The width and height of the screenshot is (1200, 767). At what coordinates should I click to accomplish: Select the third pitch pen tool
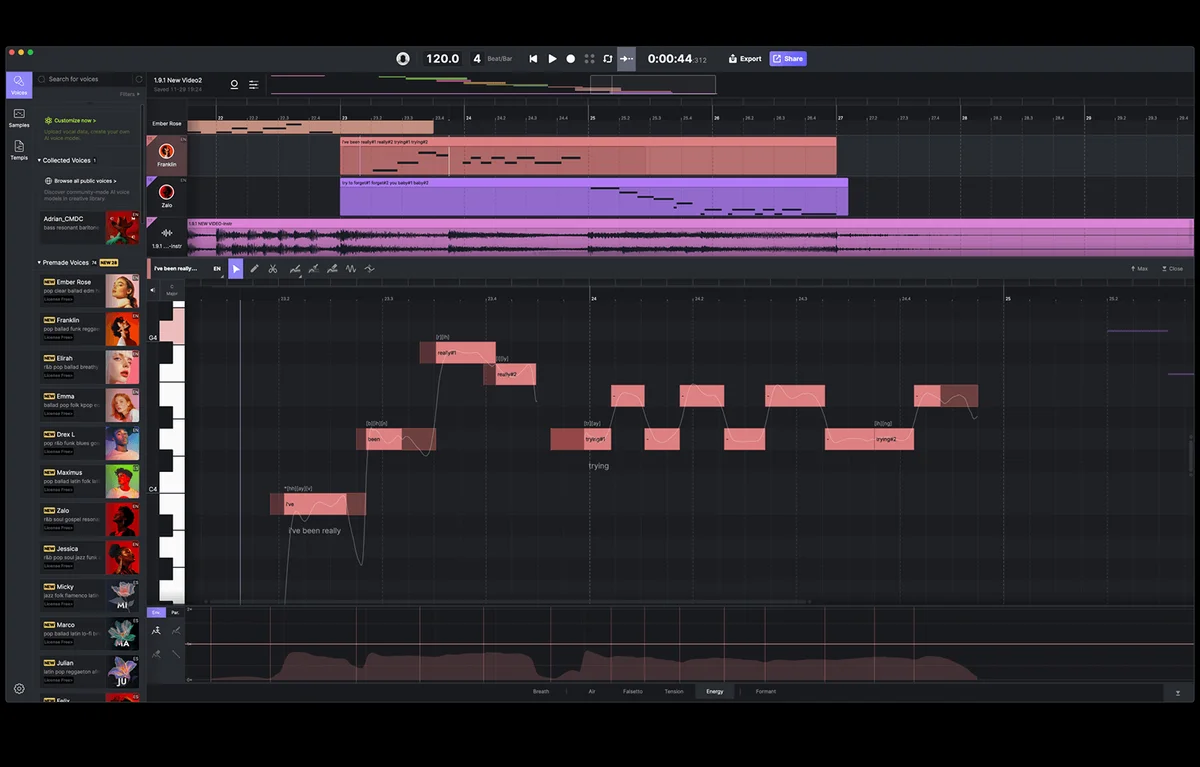332,268
